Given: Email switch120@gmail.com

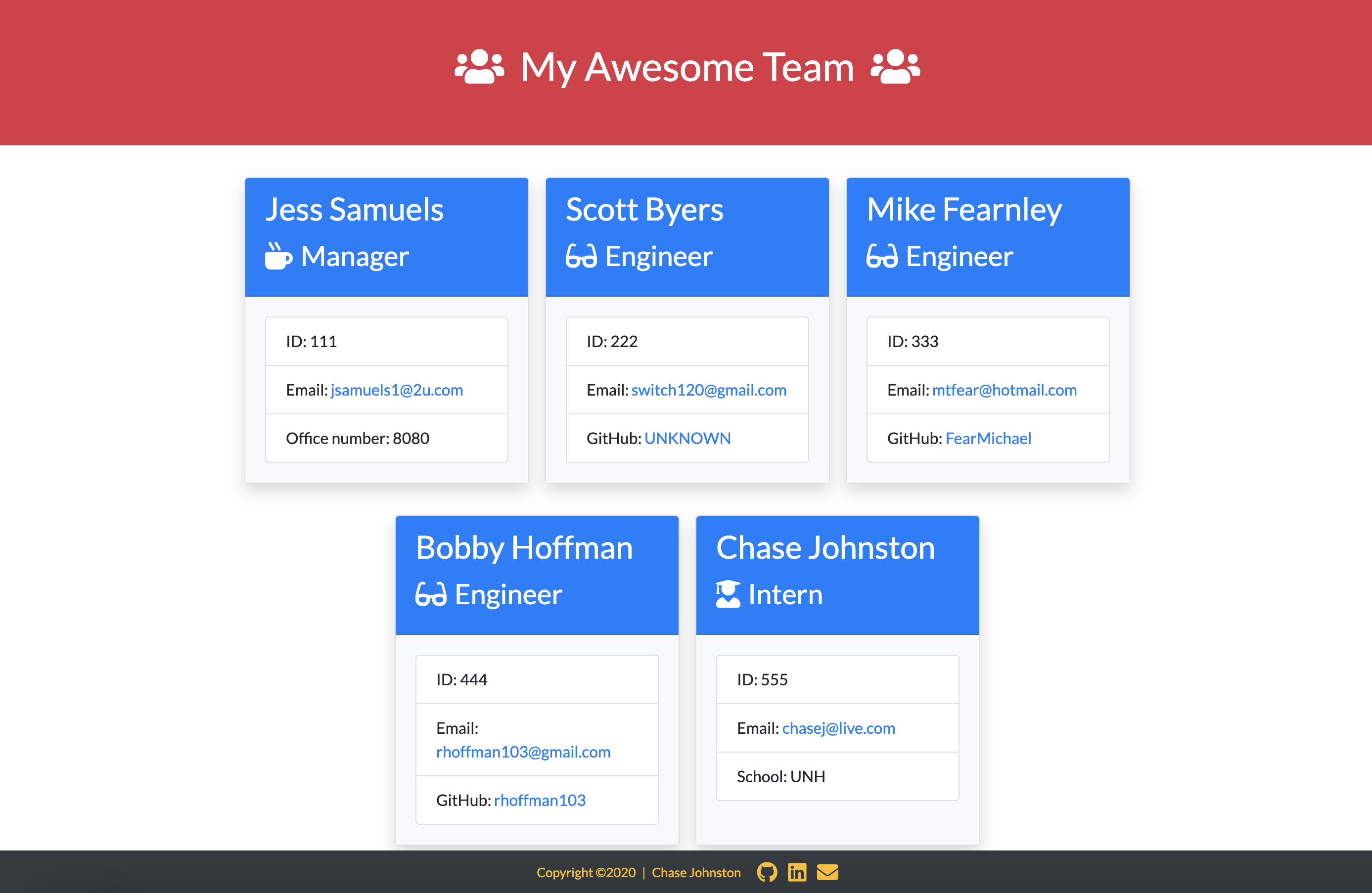Looking at the screenshot, I should tap(709, 390).
